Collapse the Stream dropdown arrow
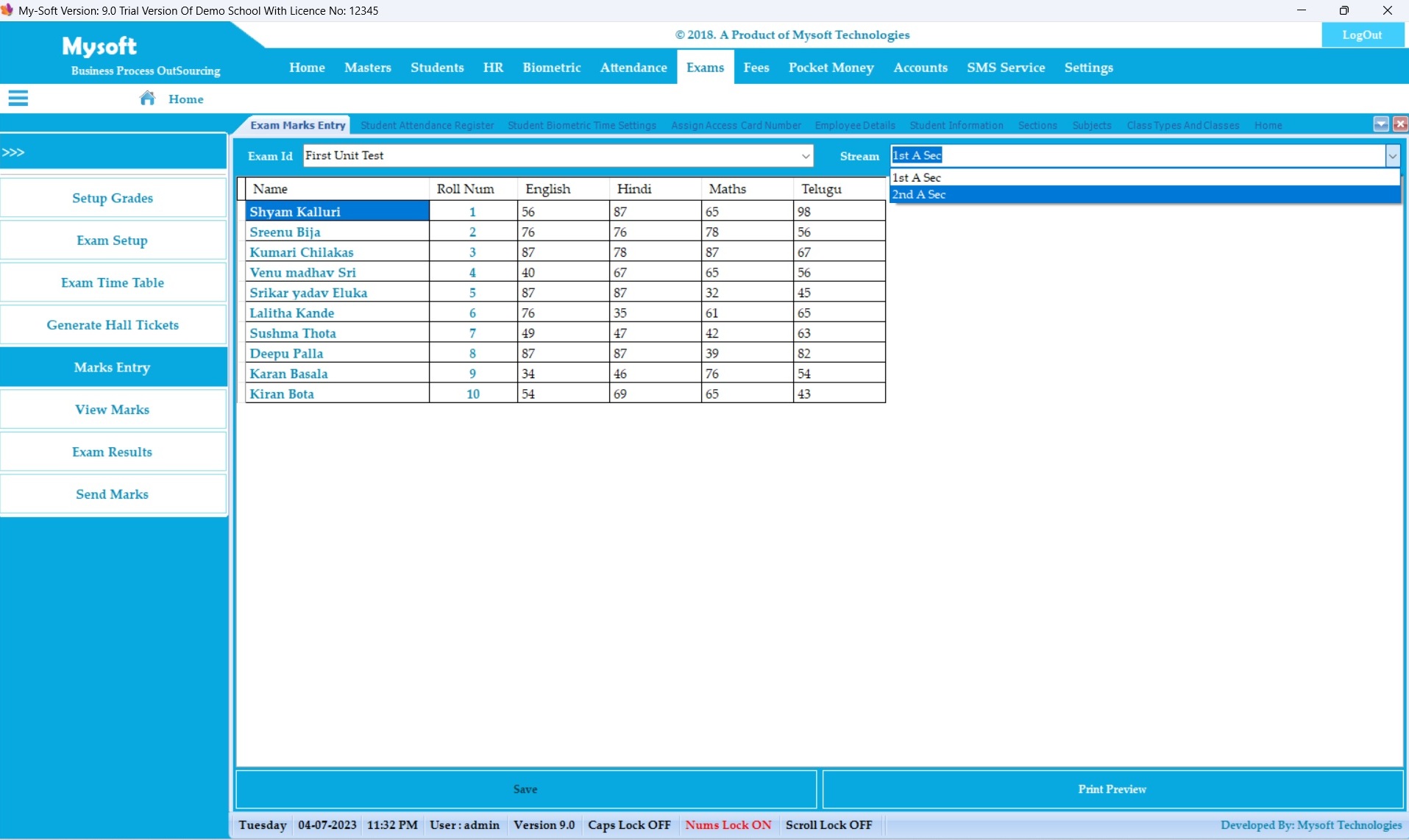The height and width of the screenshot is (840, 1409). (x=1392, y=156)
